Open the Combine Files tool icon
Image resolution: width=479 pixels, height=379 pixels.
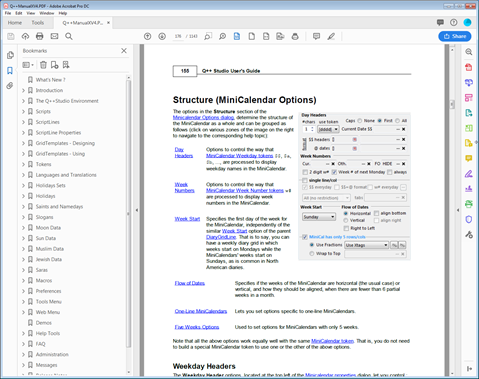469,82
